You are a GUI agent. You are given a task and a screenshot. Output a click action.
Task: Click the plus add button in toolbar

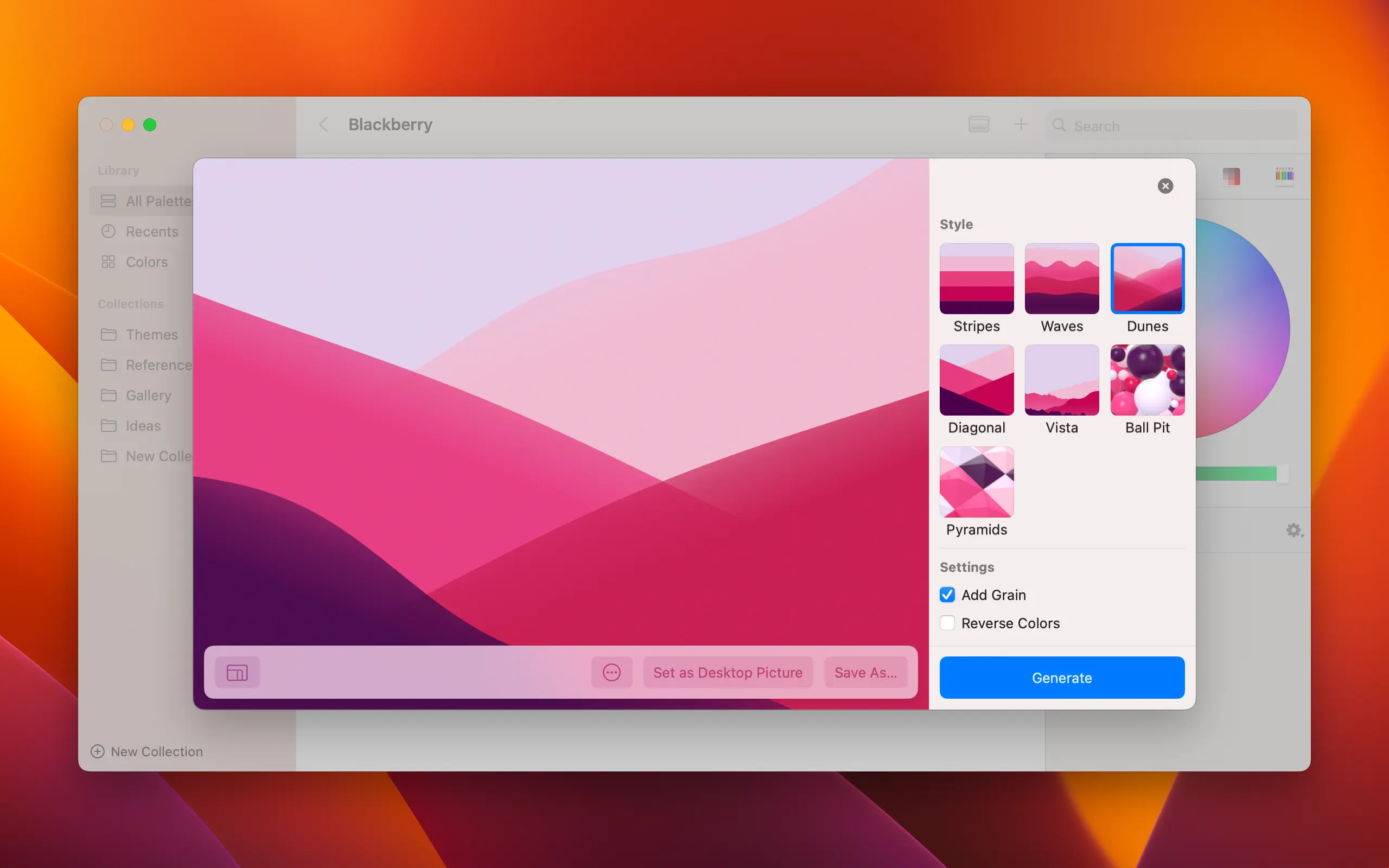click(x=1021, y=125)
